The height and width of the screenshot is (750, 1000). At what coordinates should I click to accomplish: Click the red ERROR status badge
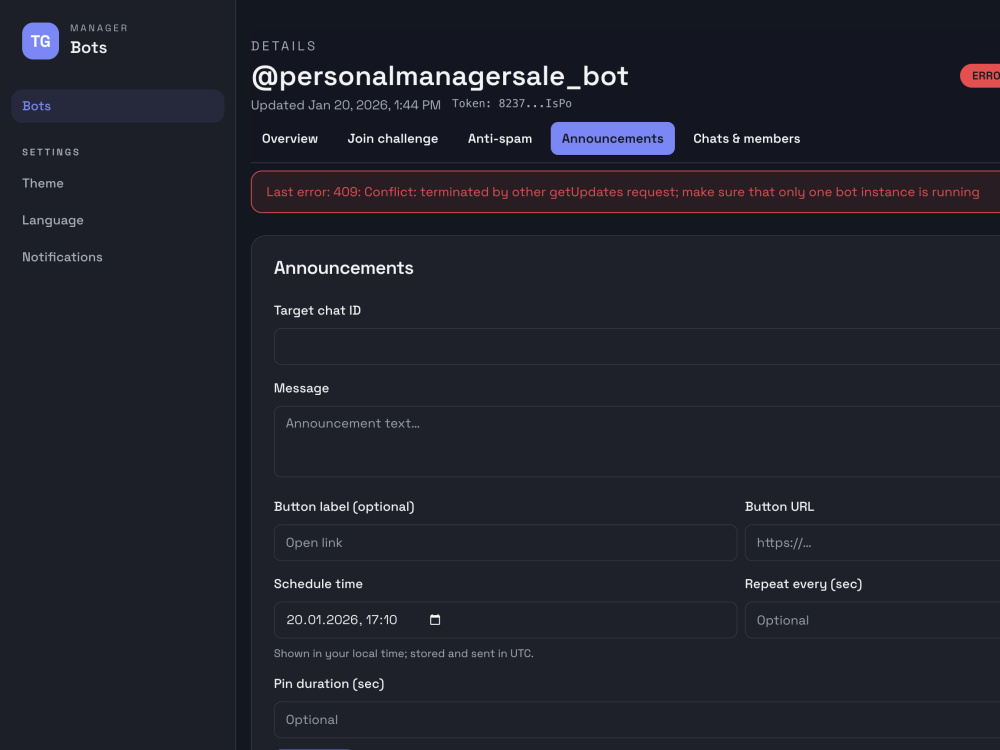980,76
